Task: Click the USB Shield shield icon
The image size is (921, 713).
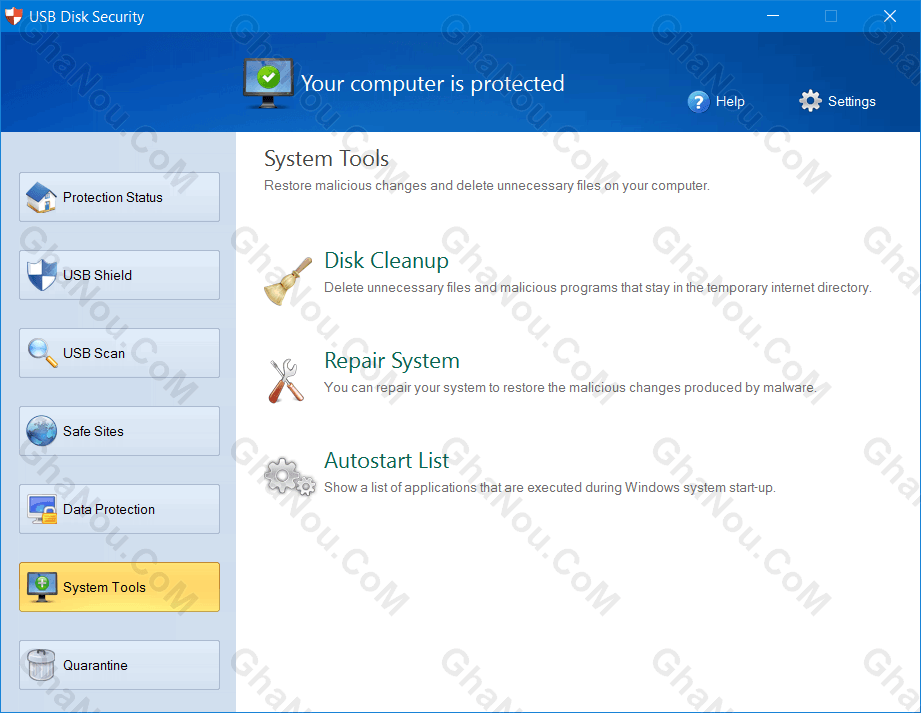Action: pyautogui.click(x=41, y=275)
